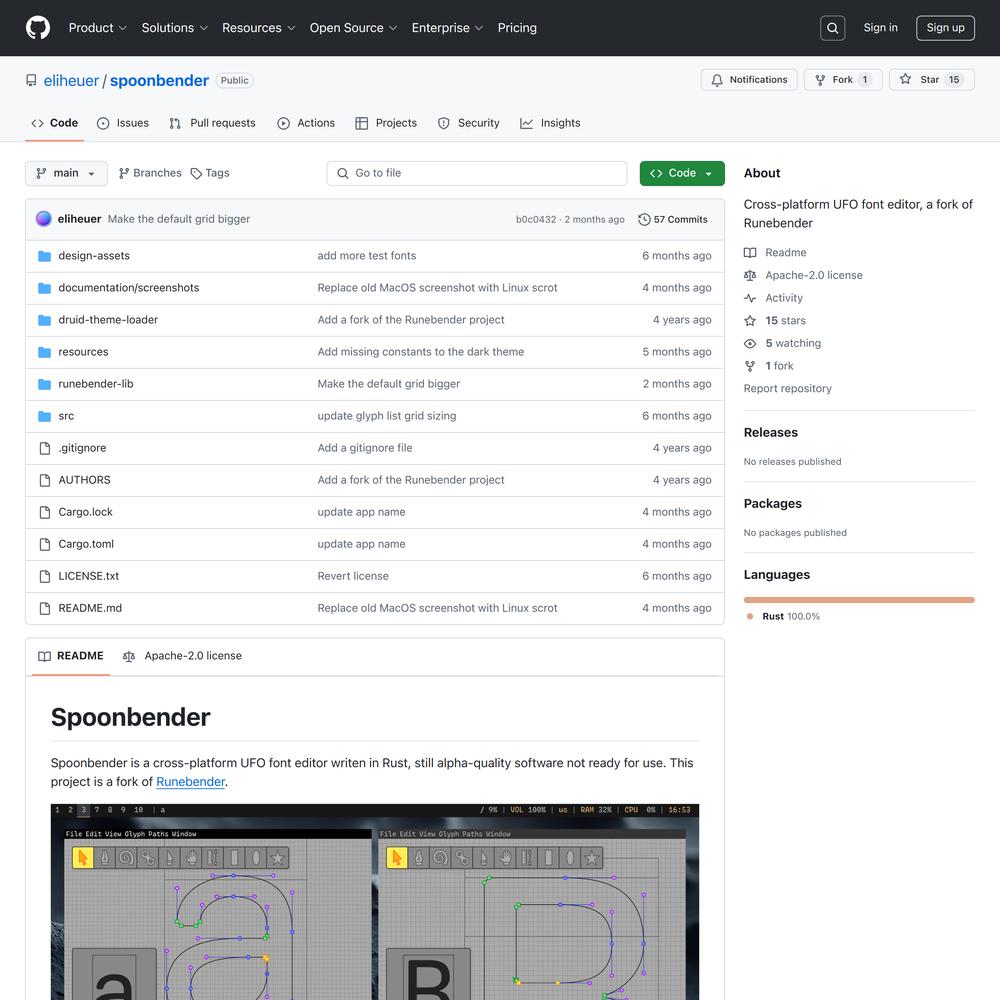
Task: Open the src folder
Action: [66, 416]
